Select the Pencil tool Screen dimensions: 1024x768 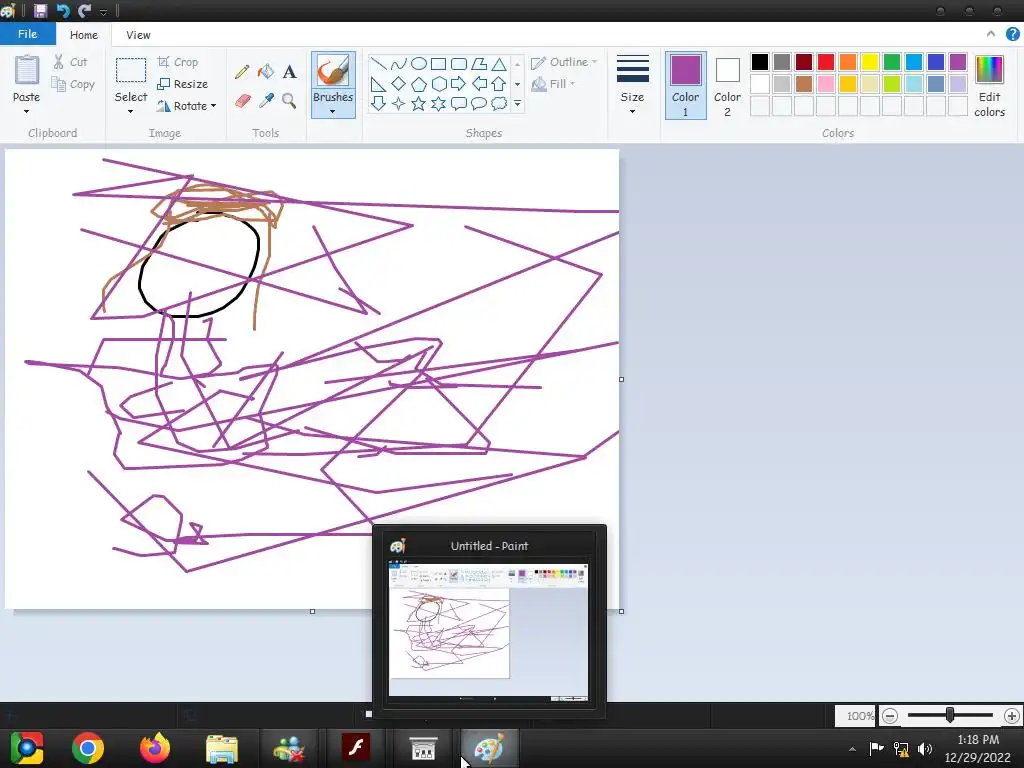click(242, 71)
